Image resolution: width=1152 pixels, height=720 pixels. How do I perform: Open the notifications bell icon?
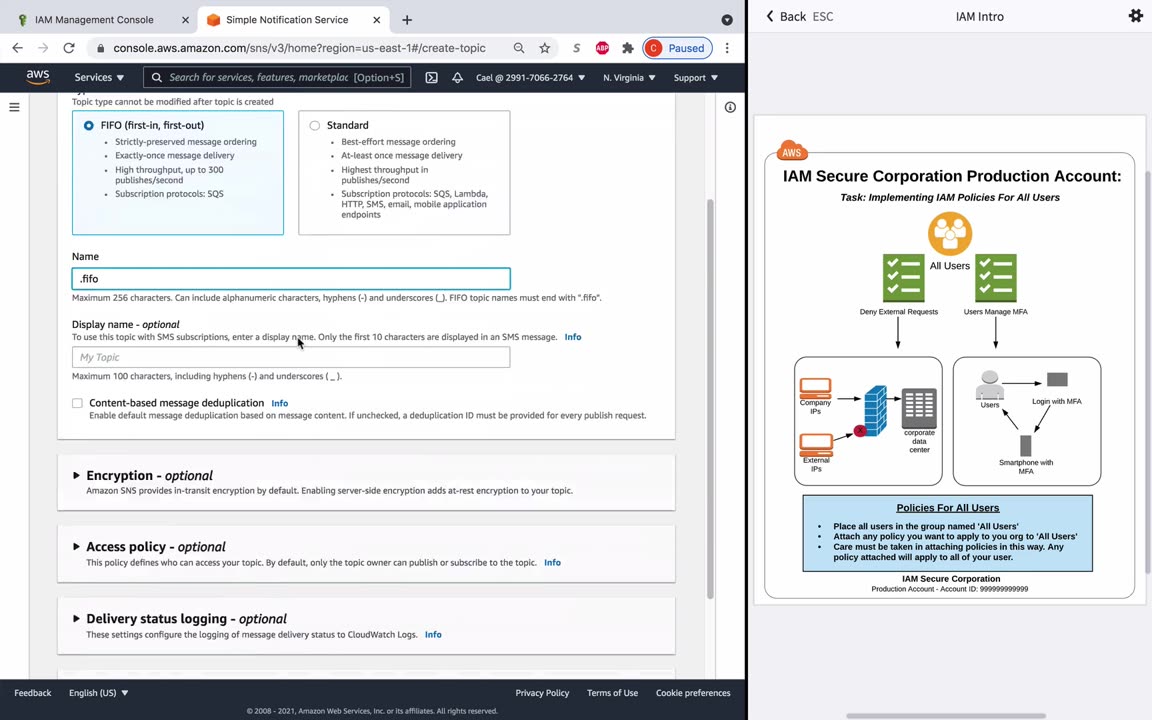(x=457, y=77)
